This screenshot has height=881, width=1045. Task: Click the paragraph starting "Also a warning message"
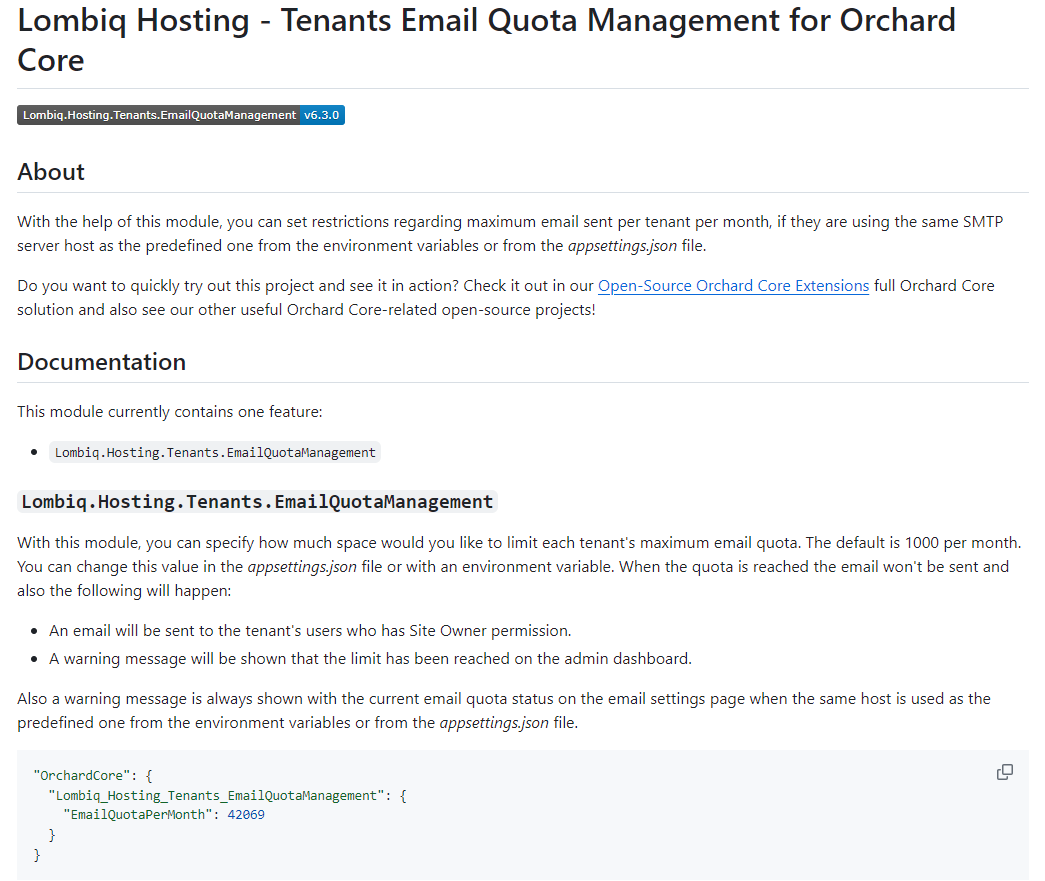pyautogui.click(x=504, y=710)
